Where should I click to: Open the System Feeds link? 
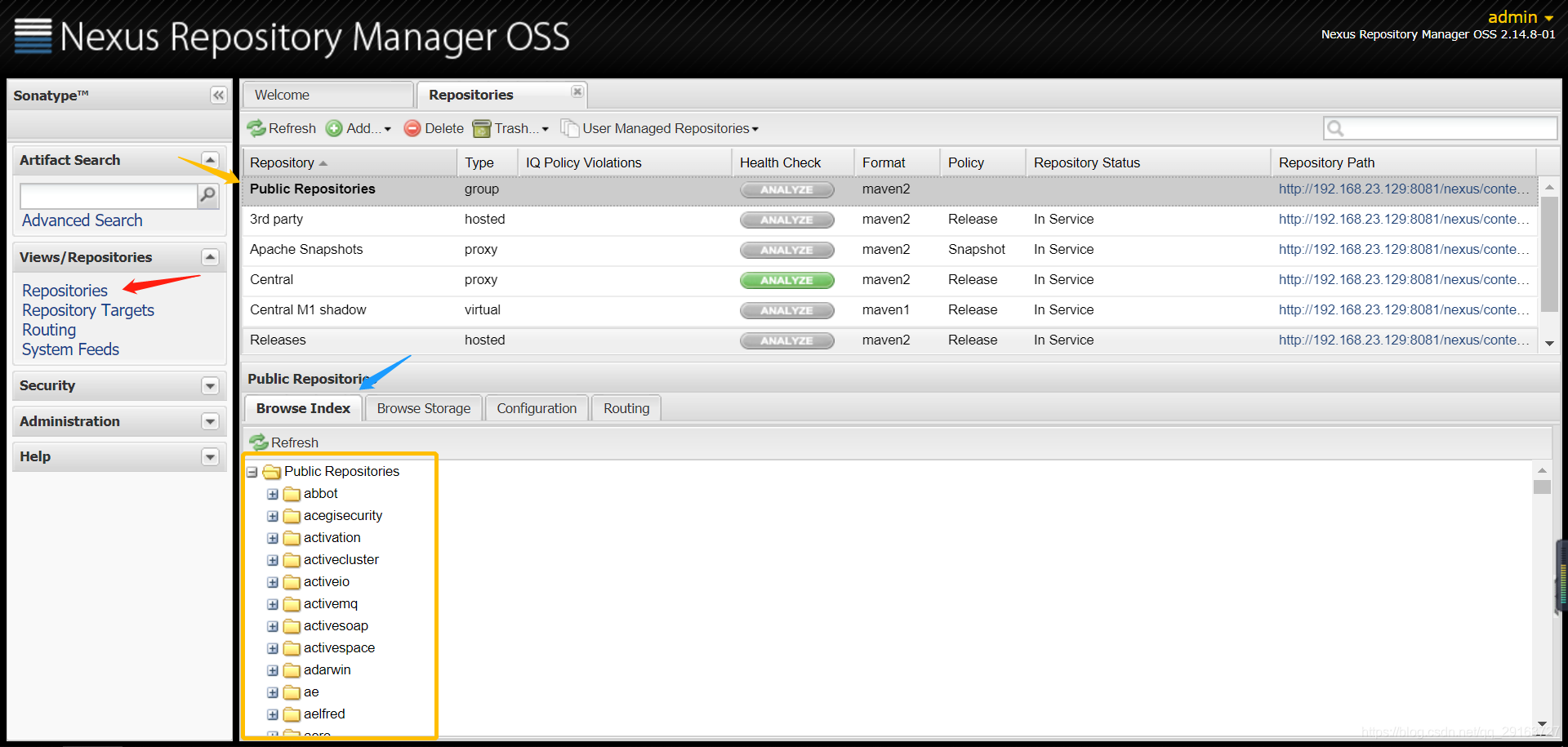tap(70, 349)
